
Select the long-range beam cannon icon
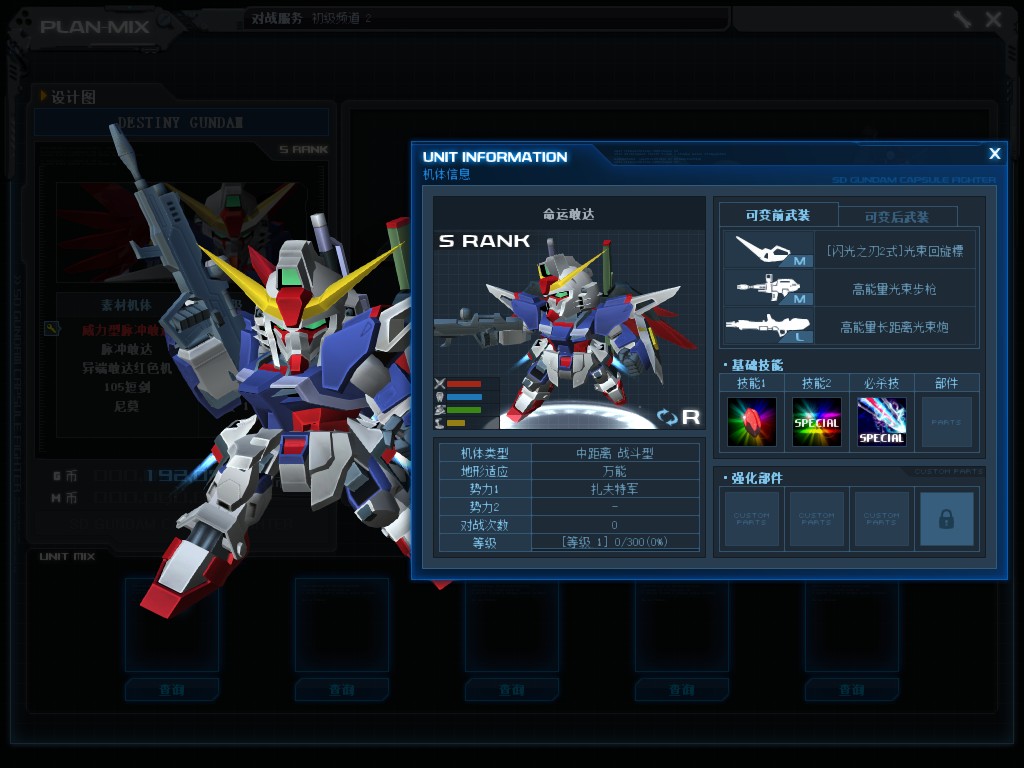tap(768, 326)
